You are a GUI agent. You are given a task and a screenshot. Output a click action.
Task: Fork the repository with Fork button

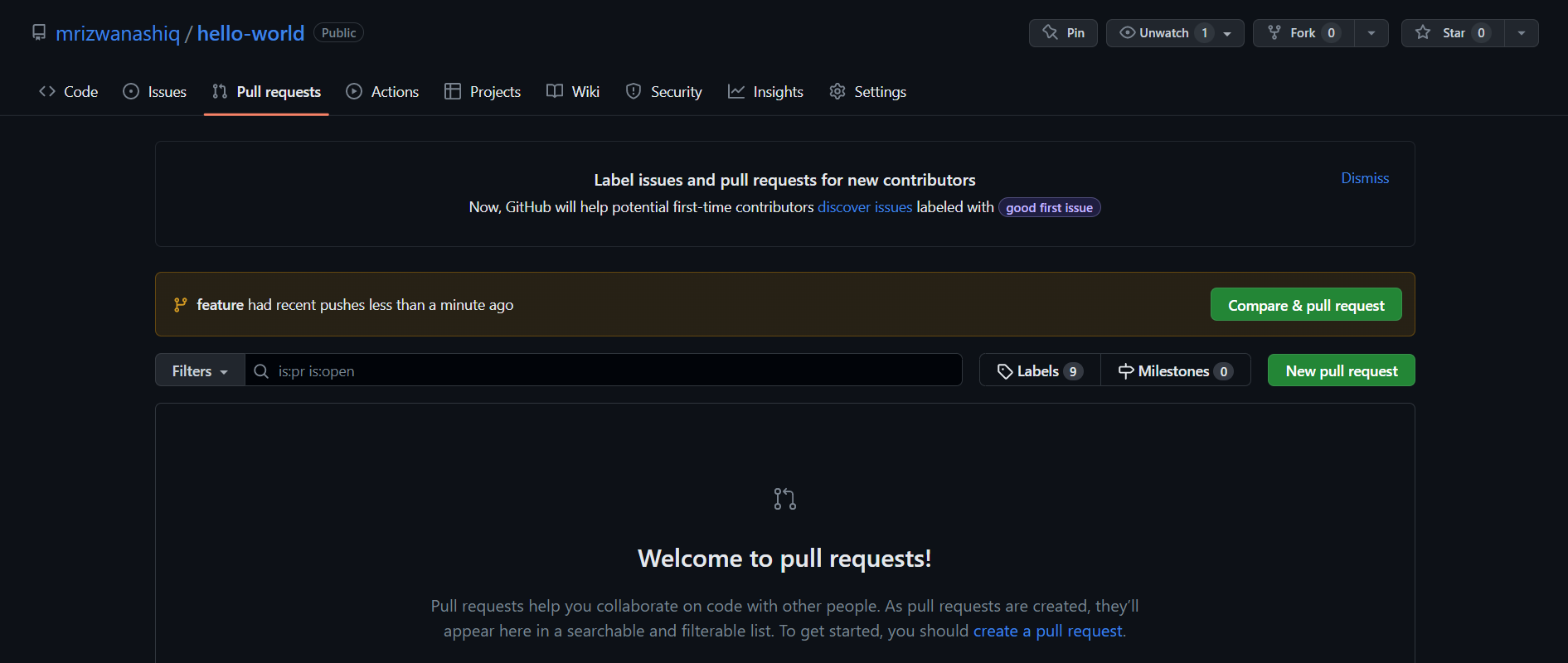coord(1303,33)
